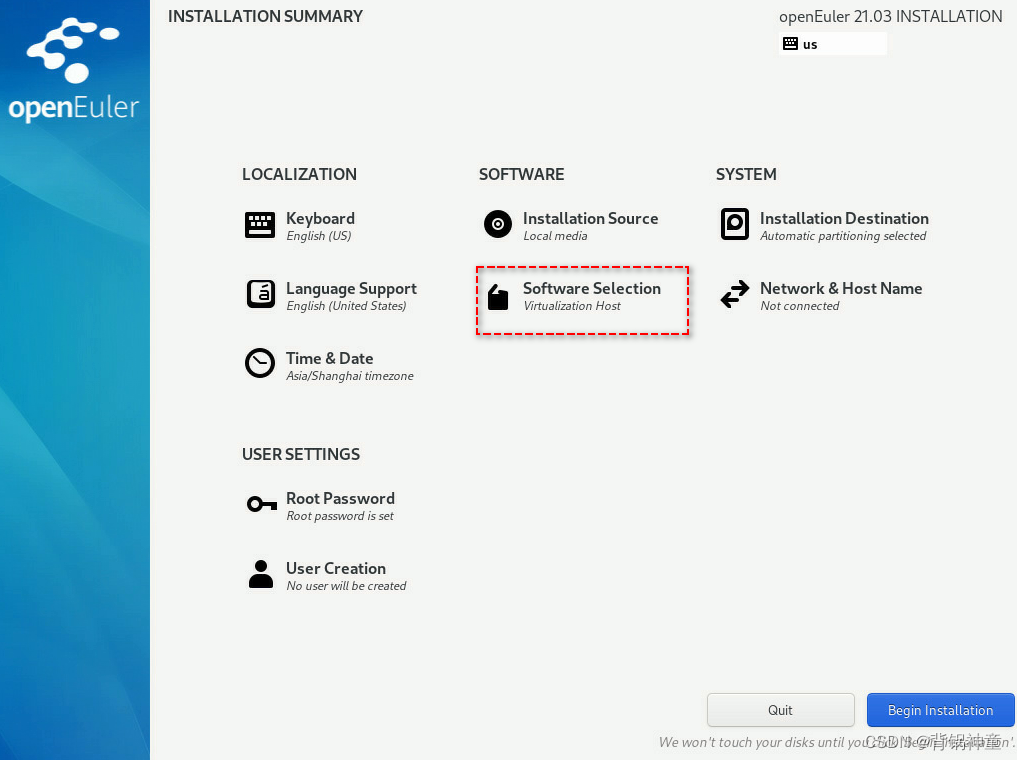Click 'English (US)' keyboard status text
This screenshot has width=1017, height=760.
[318, 236]
